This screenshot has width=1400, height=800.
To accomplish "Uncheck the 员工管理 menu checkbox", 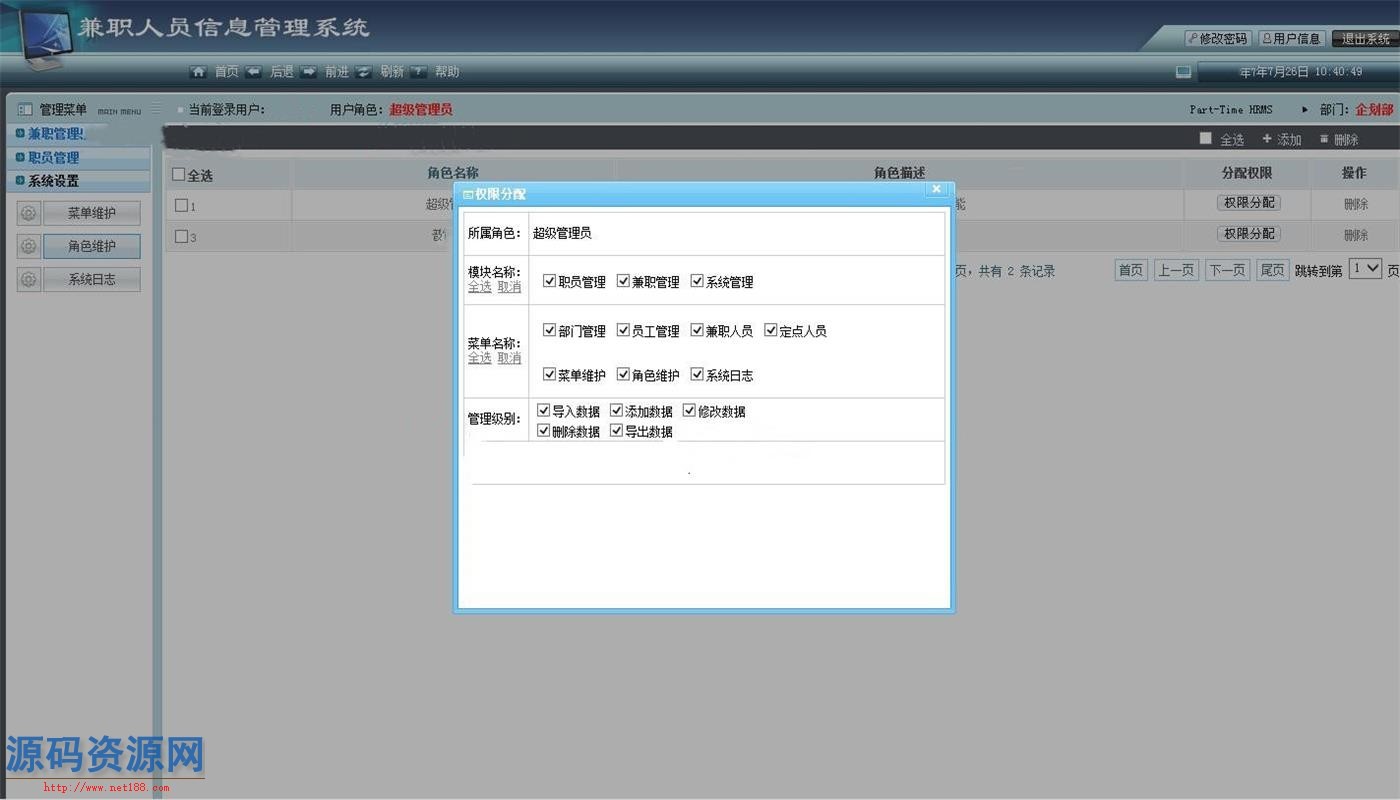I will click(623, 330).
